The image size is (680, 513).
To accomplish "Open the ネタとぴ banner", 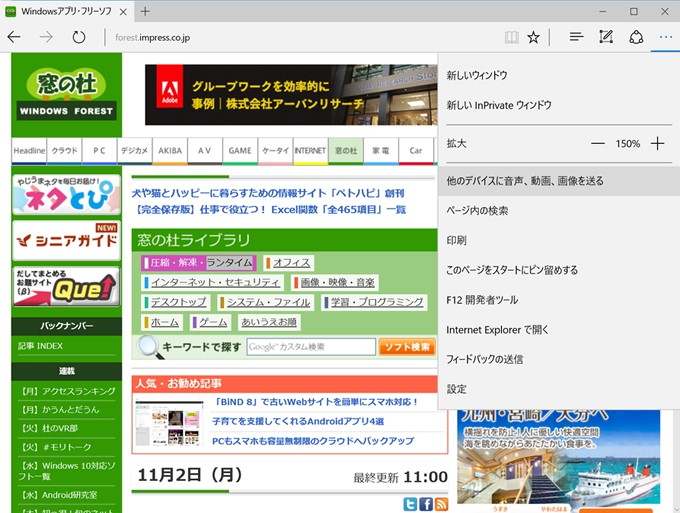I will point(66,194).
